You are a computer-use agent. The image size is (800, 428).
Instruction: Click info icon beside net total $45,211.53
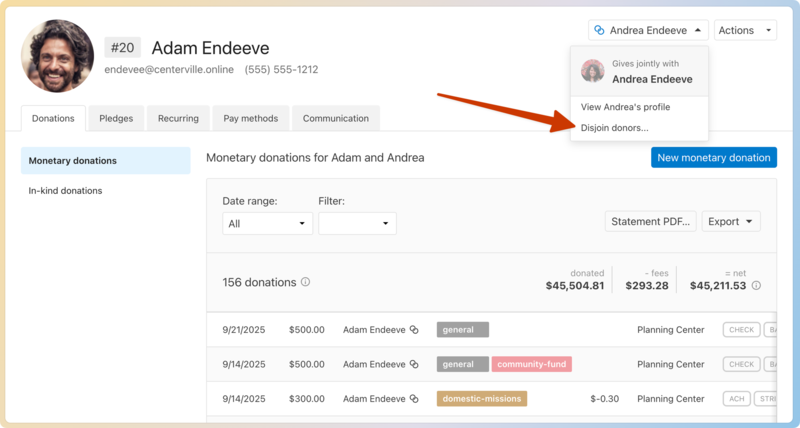coord(756,286)
